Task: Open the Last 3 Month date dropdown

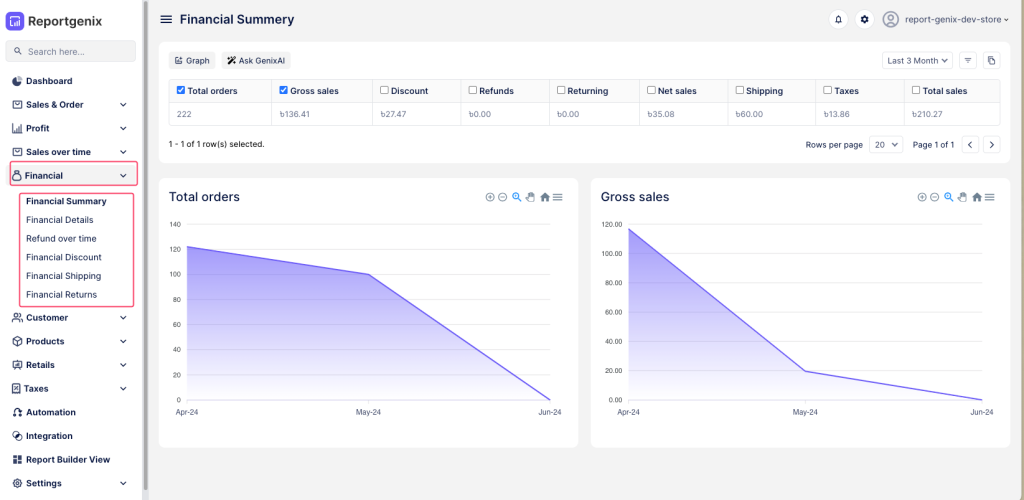Action: coord(917,61)
